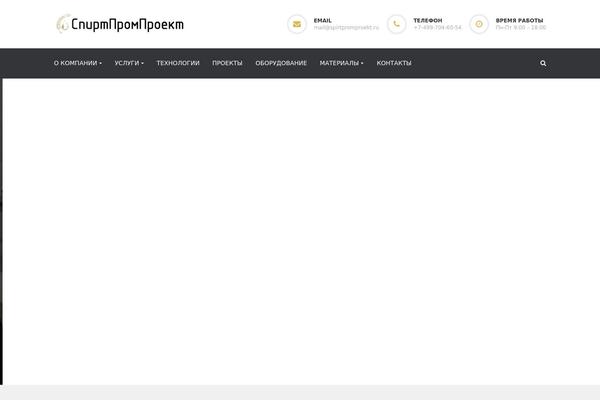Open the ТЕХНОЛОГИИ menu item
This screenshot has height=400, width=600.
click(178, 63)
